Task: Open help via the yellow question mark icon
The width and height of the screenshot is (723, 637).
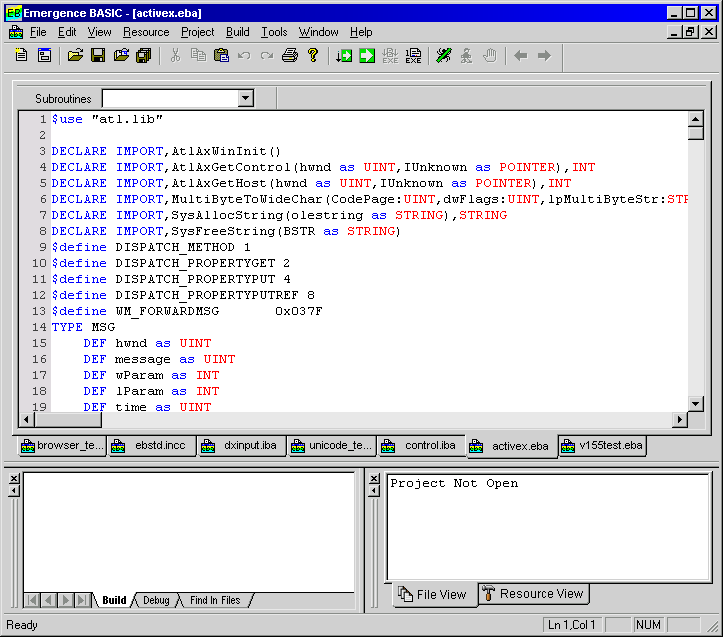Action: (x=313, y=56)
